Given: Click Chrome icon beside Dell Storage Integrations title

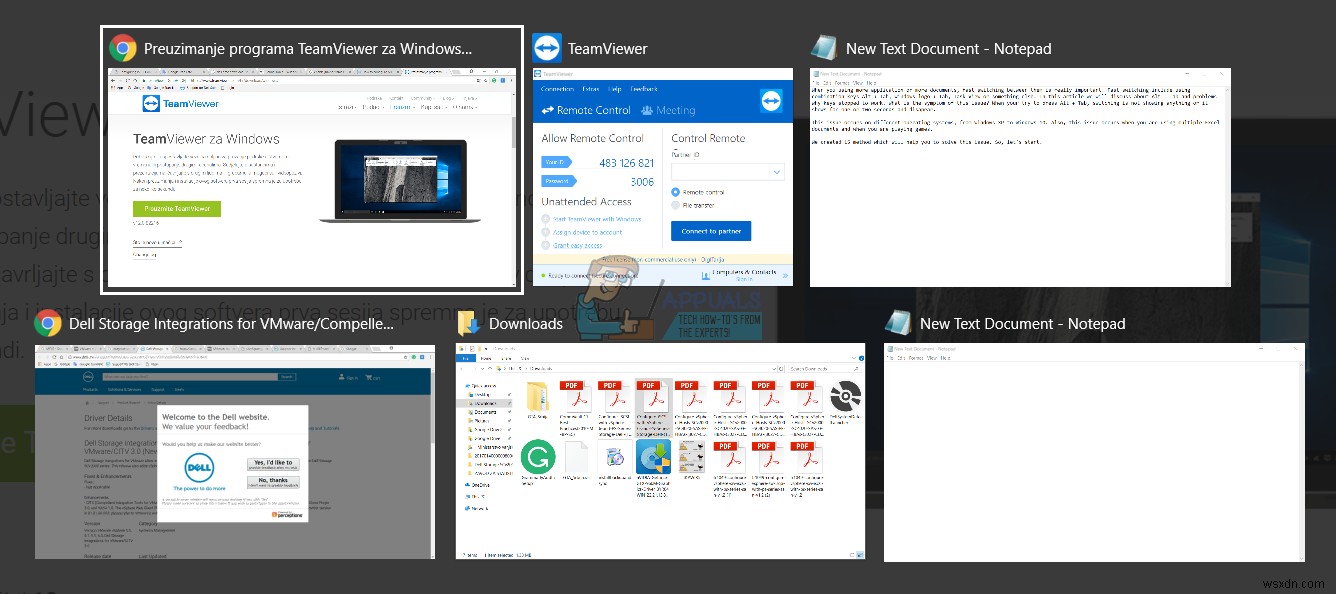Looking at the screenshot, I should click(48, 323).
